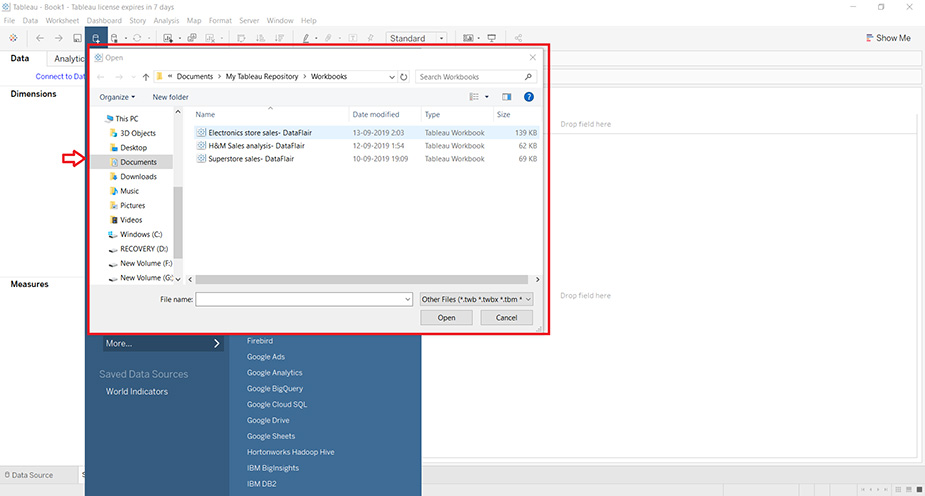
Task: Open the Worksheet menu
Action: (x=62, y=20)
